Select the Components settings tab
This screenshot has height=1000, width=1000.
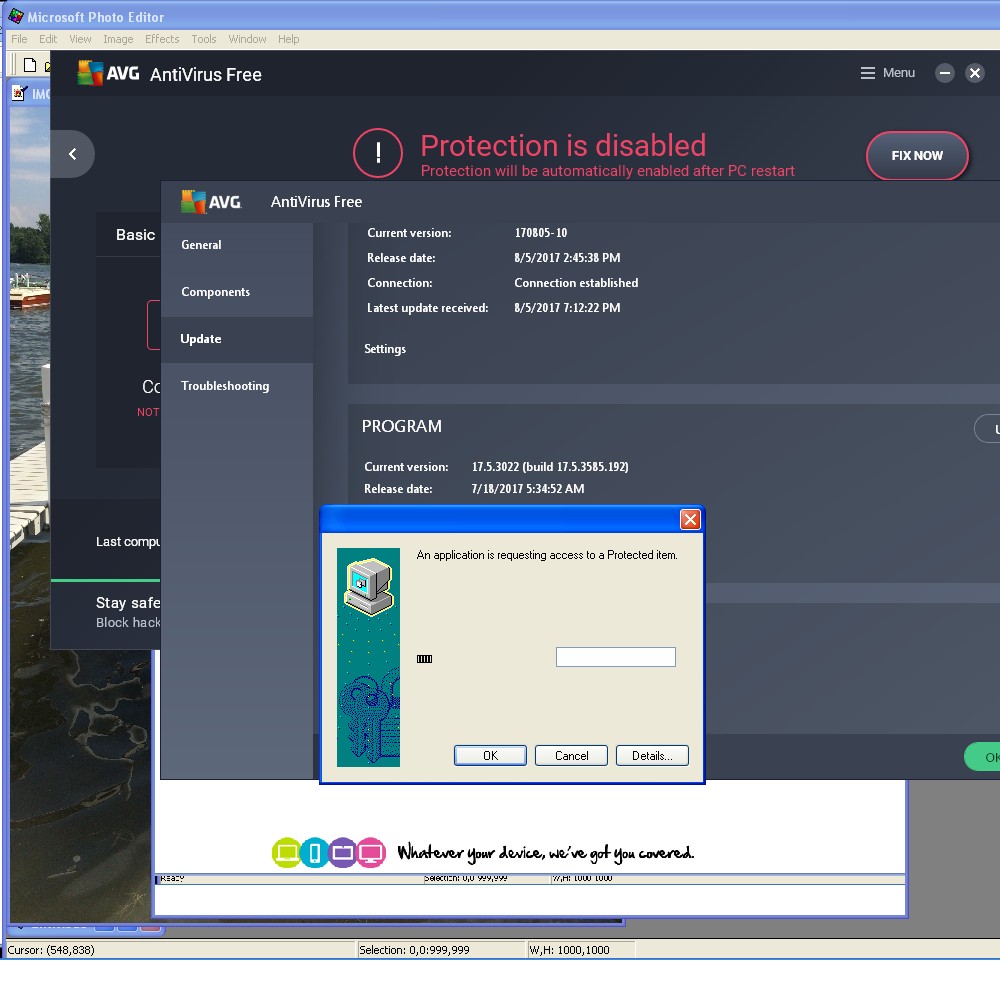pos(215,292)
